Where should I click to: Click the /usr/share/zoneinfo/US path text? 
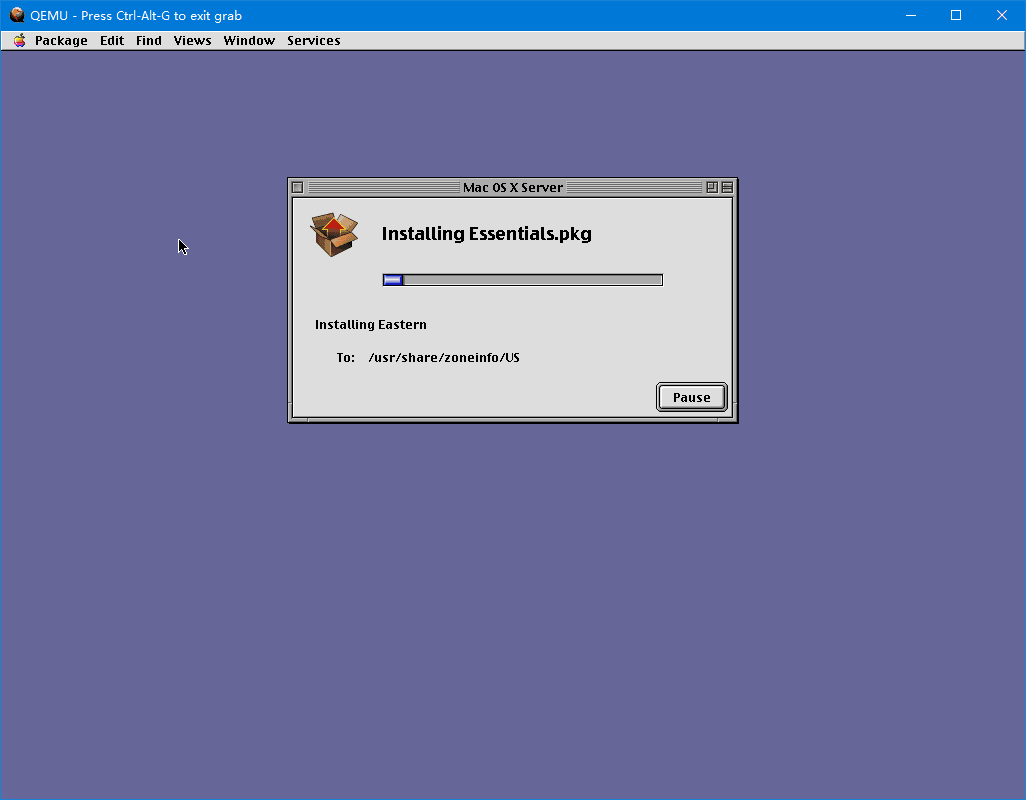(444, 358)
